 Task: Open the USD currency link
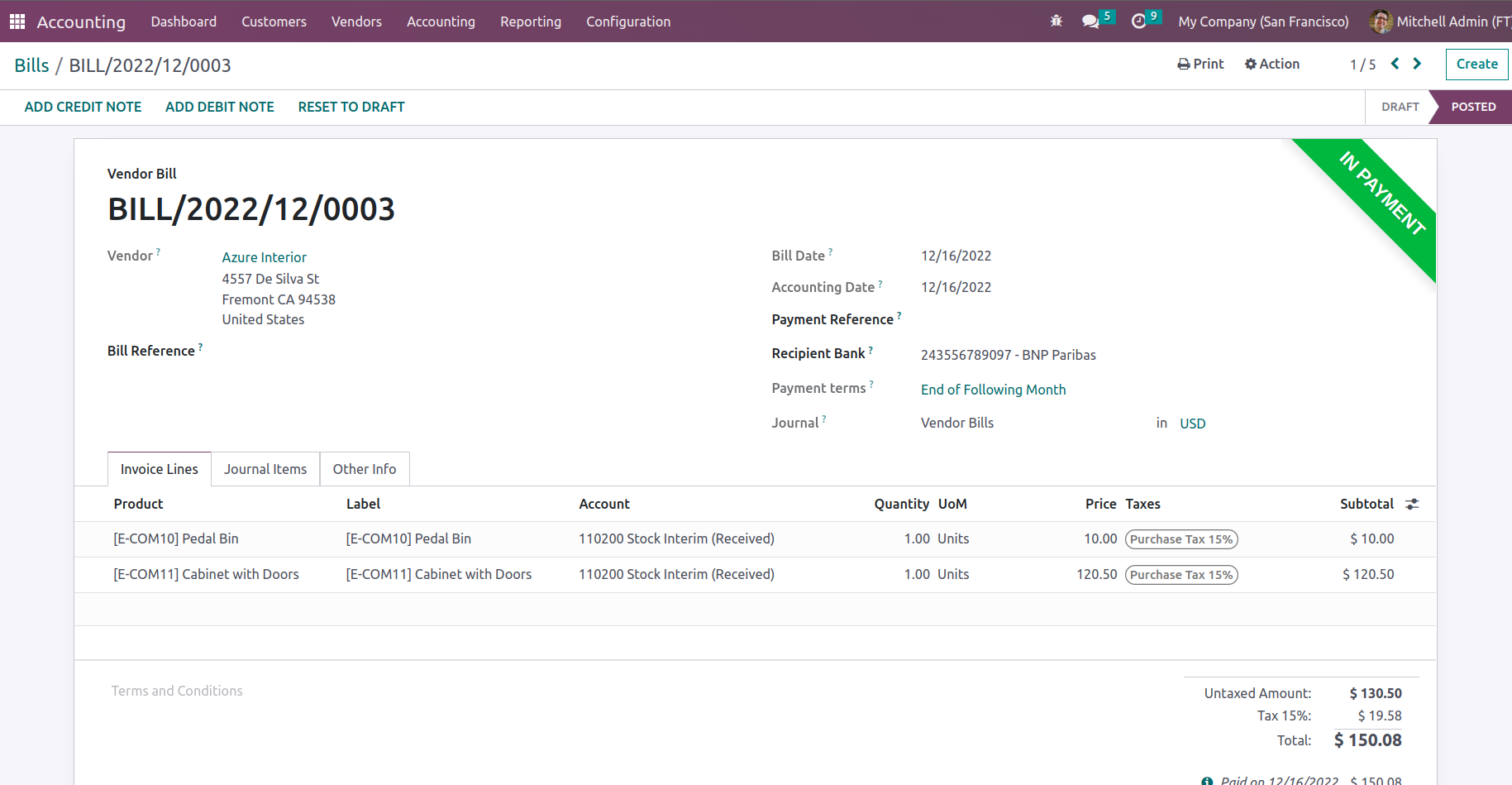click(x=1192, y=424)
